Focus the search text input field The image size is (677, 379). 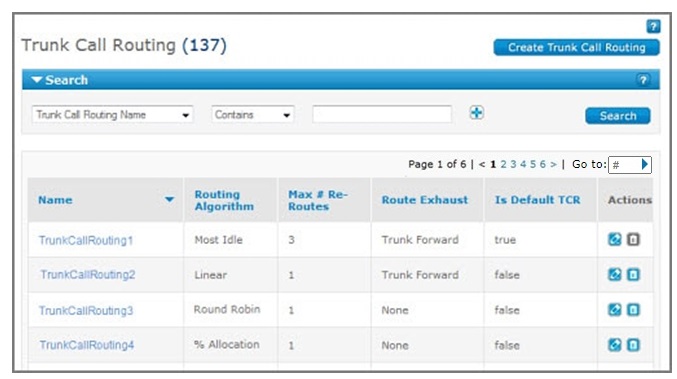(382, 114)
